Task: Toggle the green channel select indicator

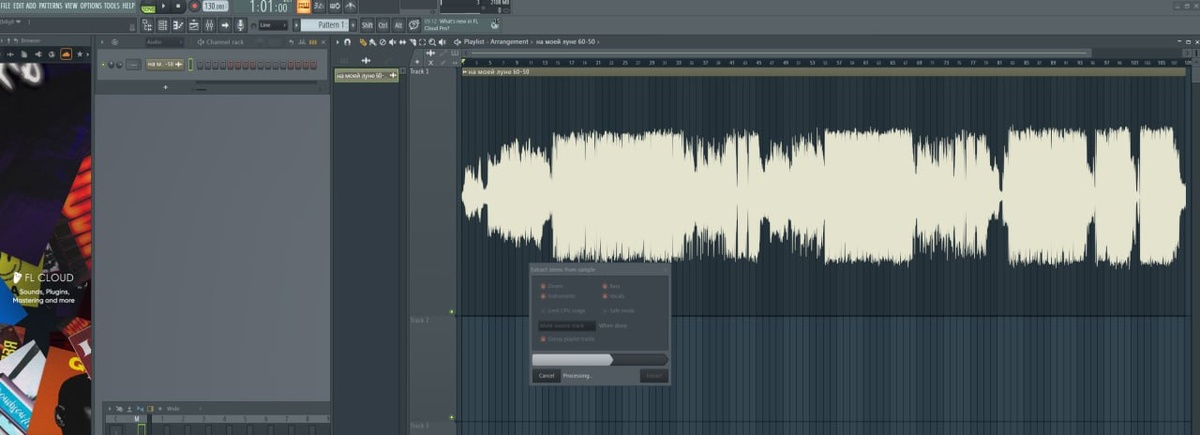Action: (191, 65)
